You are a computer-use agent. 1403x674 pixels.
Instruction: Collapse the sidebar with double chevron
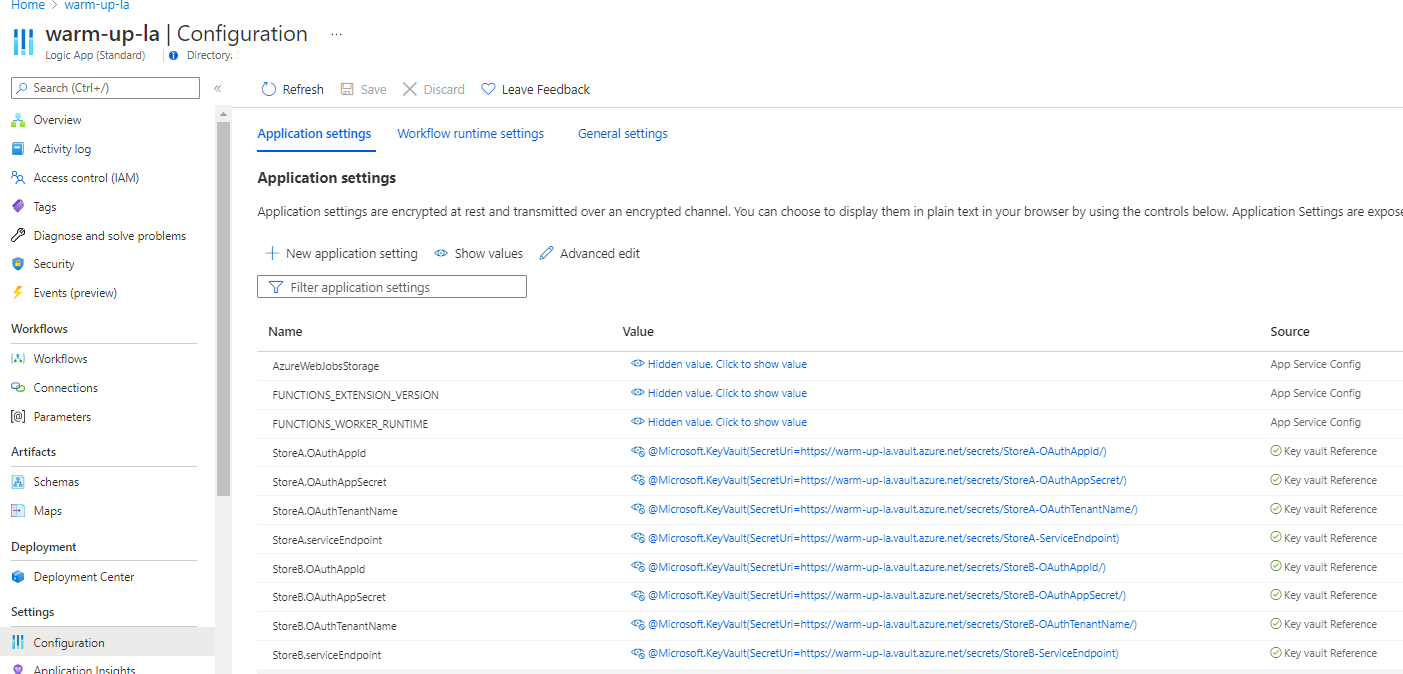[217, 88]
